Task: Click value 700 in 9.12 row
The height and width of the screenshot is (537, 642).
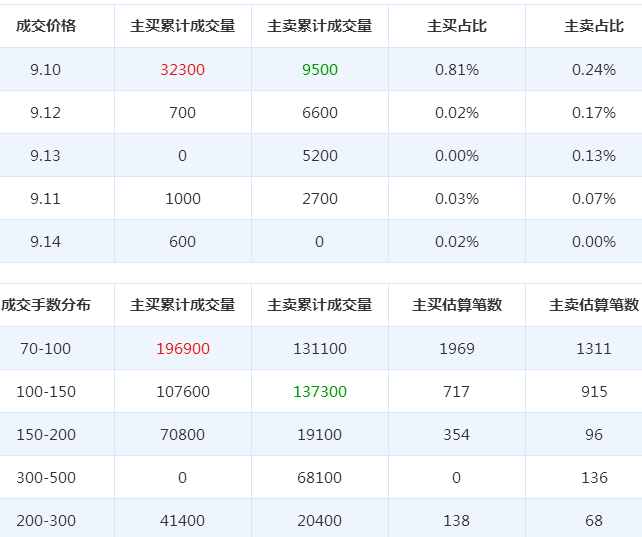Action: tap(183, 113)
